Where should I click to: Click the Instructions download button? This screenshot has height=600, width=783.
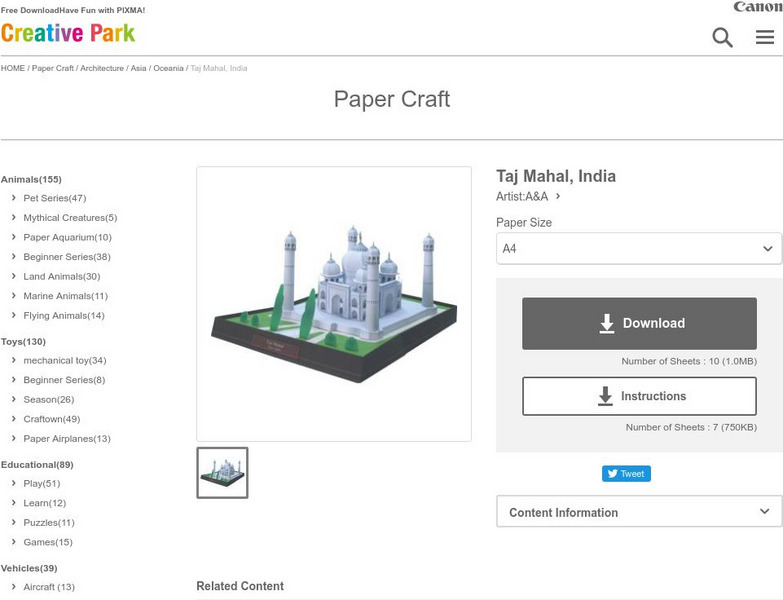click(x=639, y=396)
